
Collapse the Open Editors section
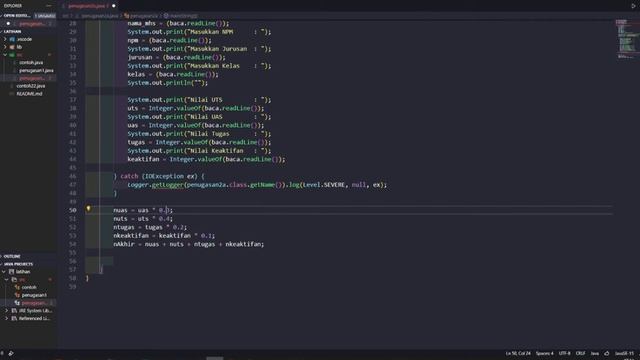tap(2, 16)
